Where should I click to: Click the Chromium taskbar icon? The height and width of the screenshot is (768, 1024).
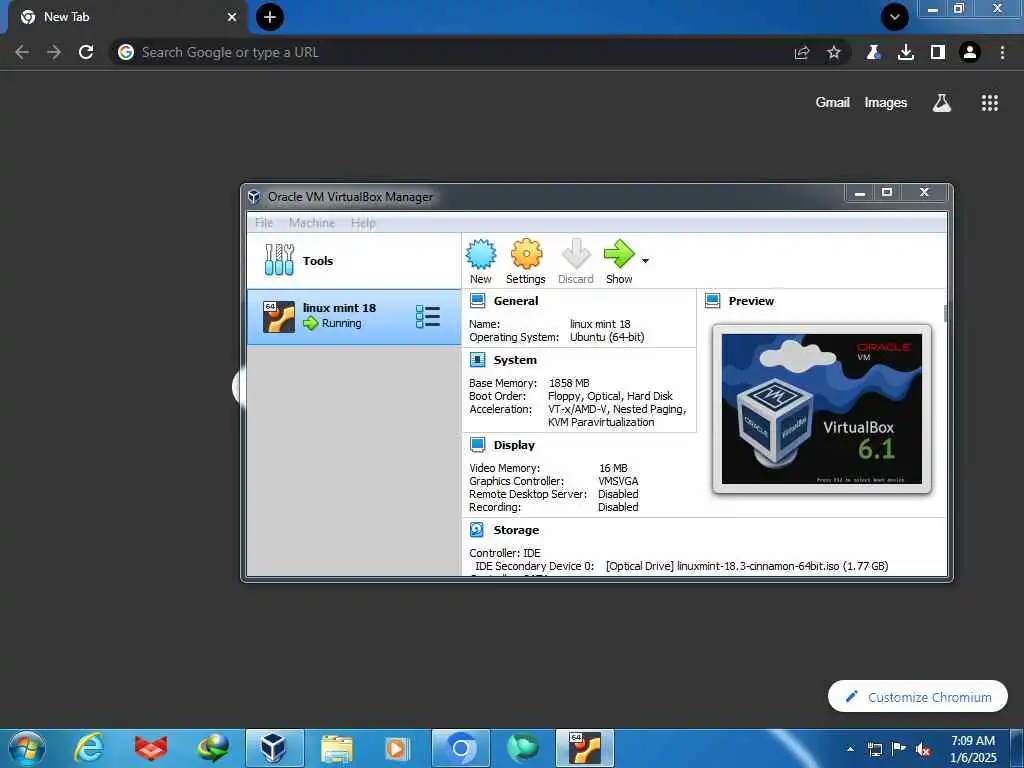[460, 748]
